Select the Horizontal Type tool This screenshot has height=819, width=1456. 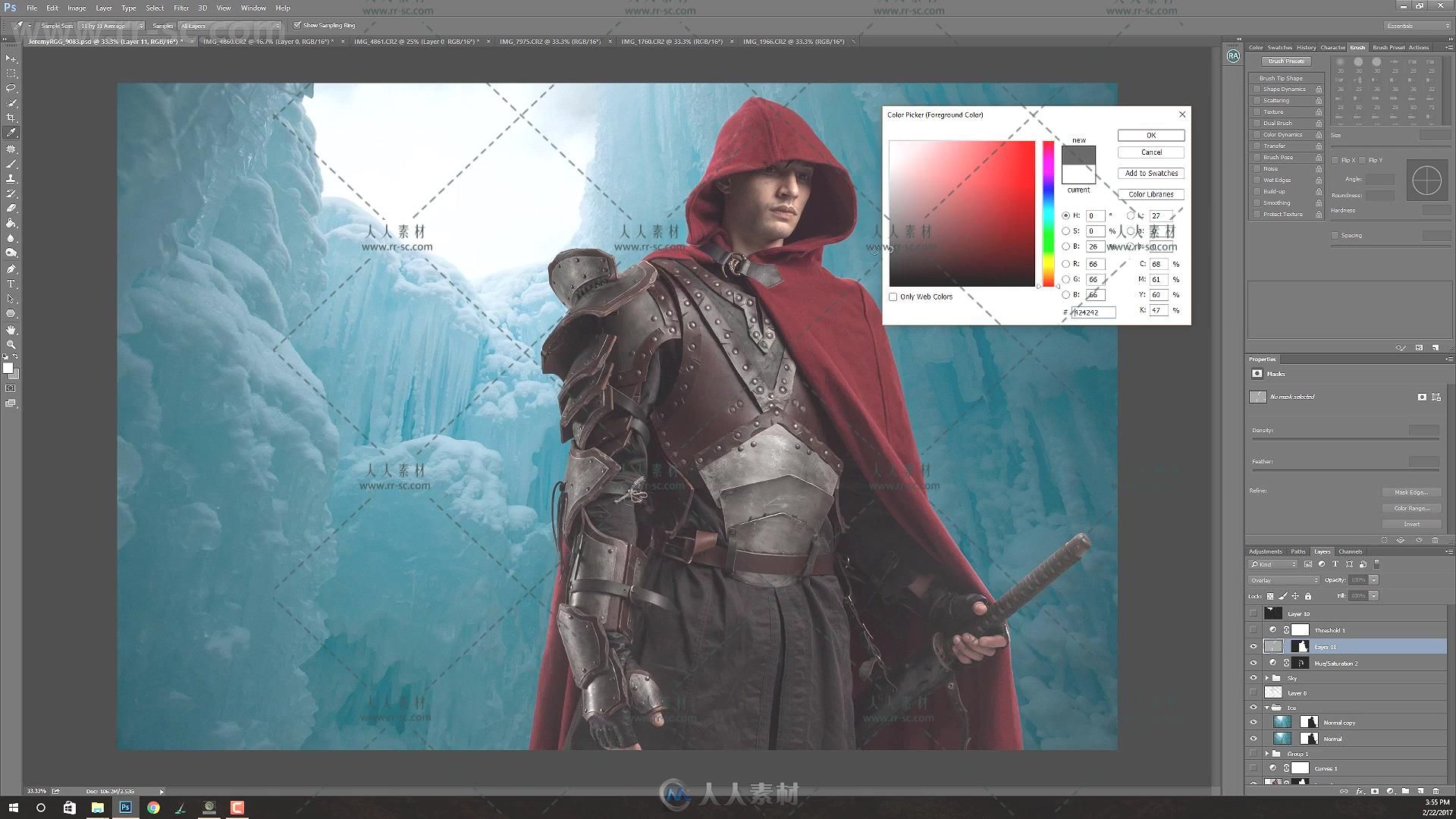11,284
